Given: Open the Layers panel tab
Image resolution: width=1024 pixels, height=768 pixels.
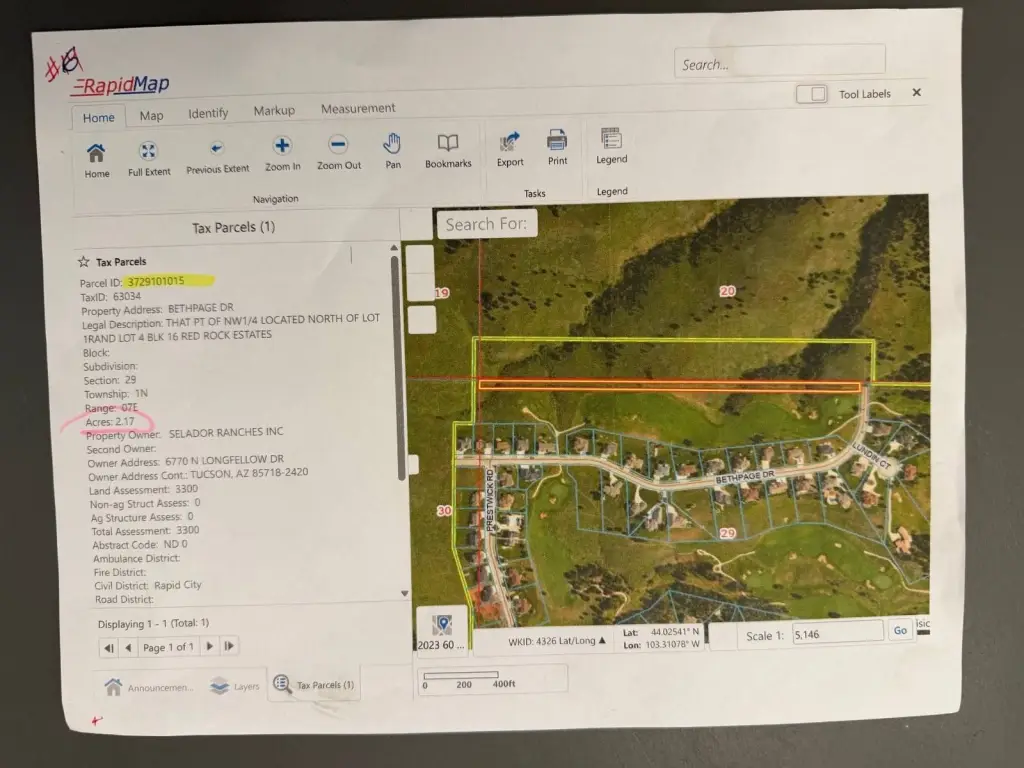Looking at the screenshot, I should 236,686.
